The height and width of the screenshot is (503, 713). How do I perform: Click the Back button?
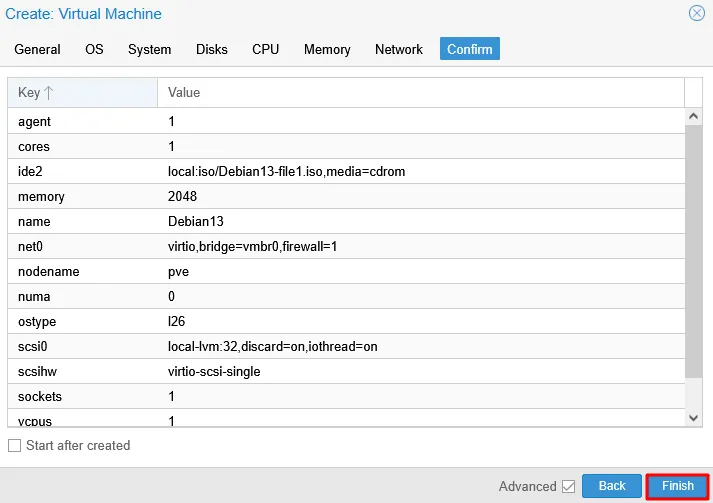[x=612, y=486]
